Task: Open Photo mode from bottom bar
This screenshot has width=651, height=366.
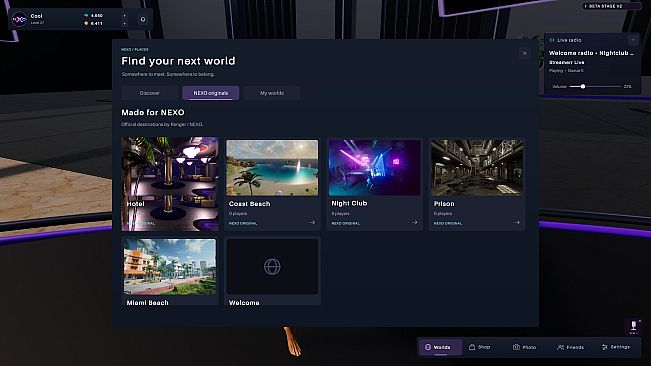Action: (525, 347)
